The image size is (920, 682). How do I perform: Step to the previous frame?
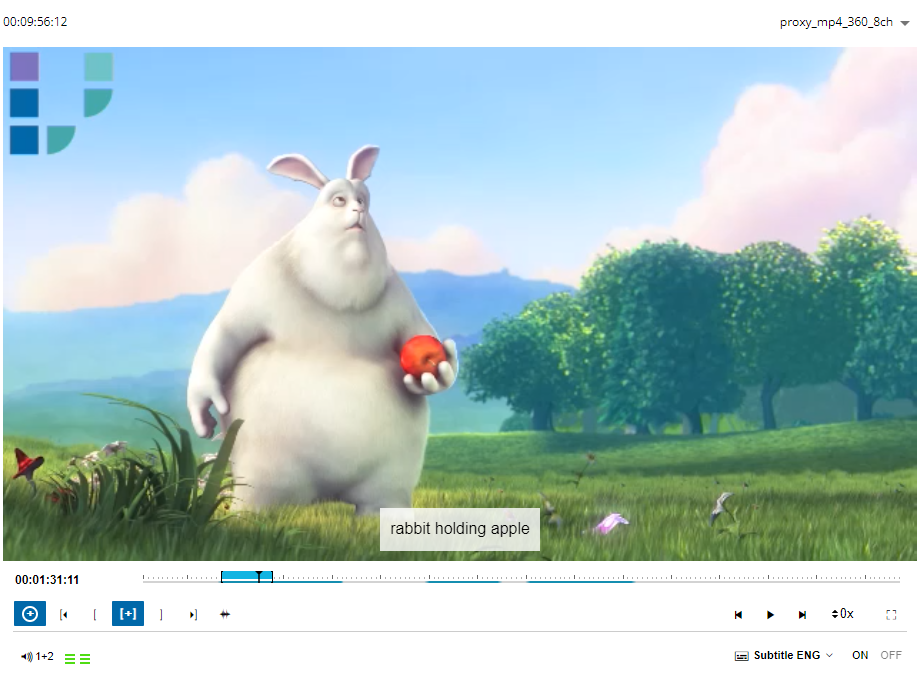(x=738, y=615)
